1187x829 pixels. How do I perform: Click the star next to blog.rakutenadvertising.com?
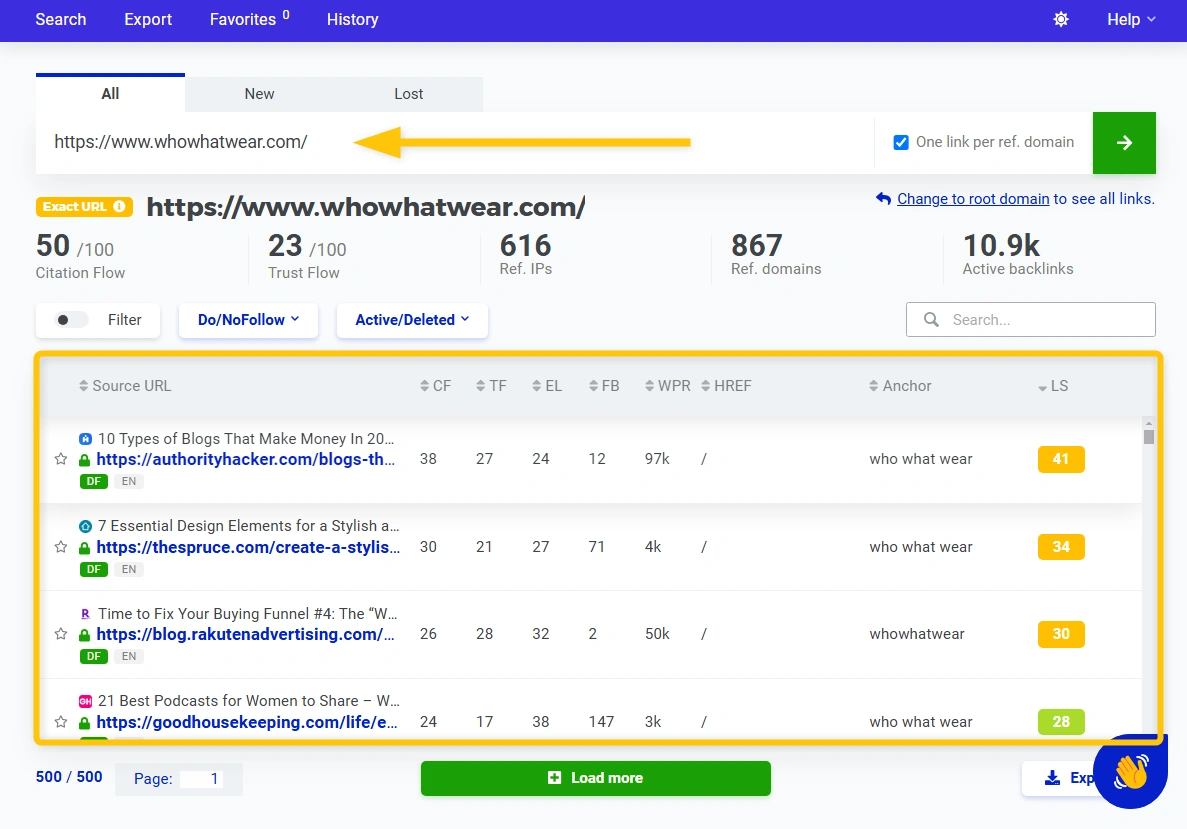click(x=61, y=634)
